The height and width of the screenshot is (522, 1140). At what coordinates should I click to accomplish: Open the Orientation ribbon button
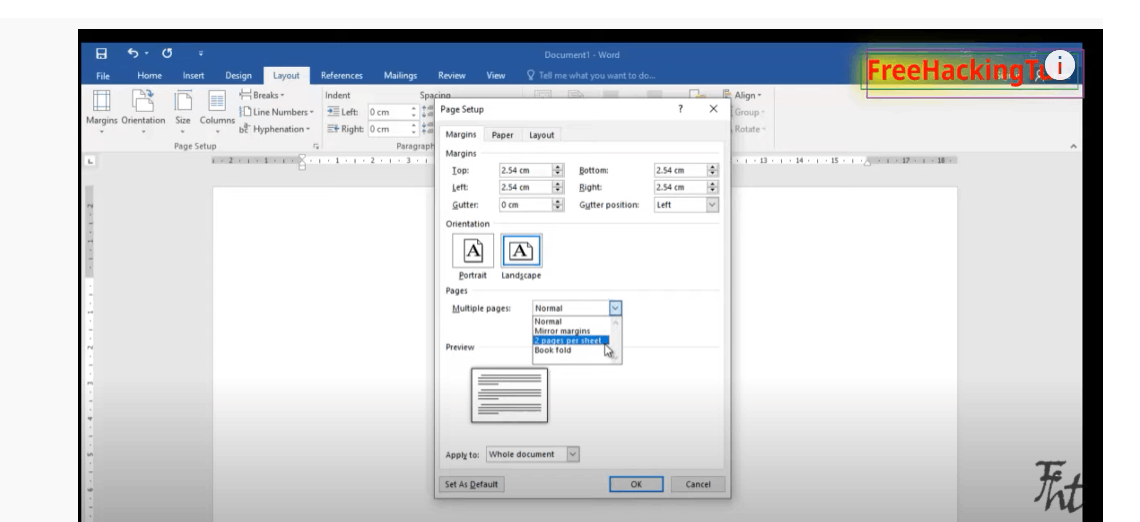[x=145, y=101]
